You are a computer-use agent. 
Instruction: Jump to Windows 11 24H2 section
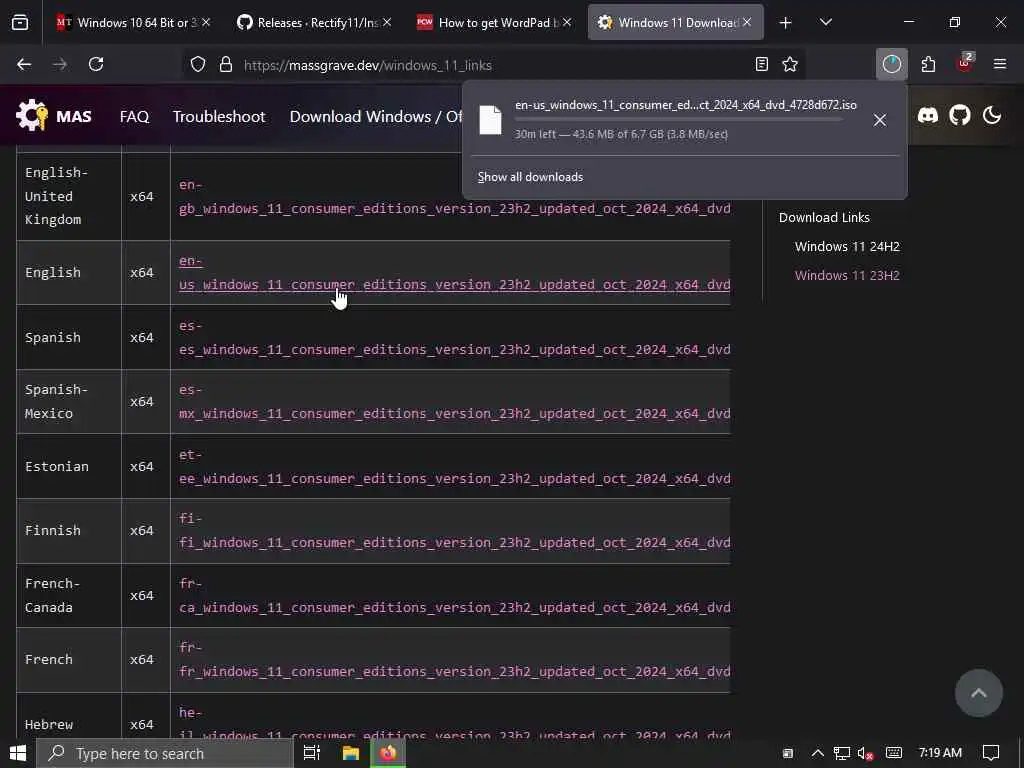[x=847, y=246]
